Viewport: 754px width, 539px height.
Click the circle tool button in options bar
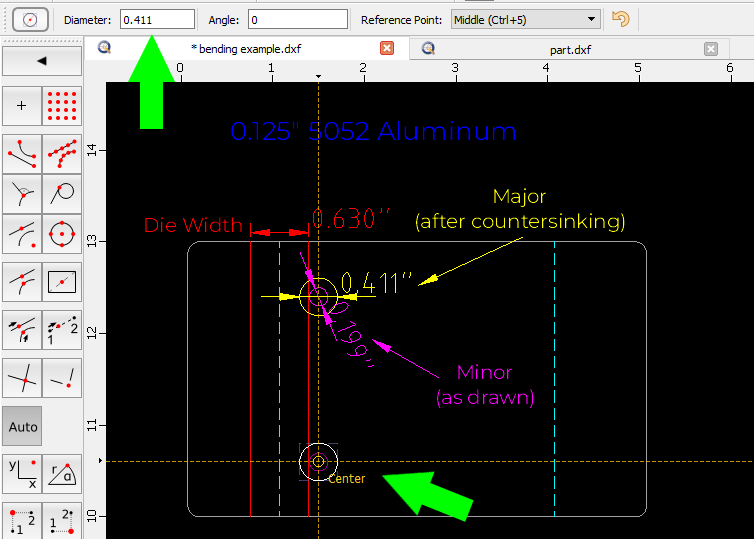(30, 19)
